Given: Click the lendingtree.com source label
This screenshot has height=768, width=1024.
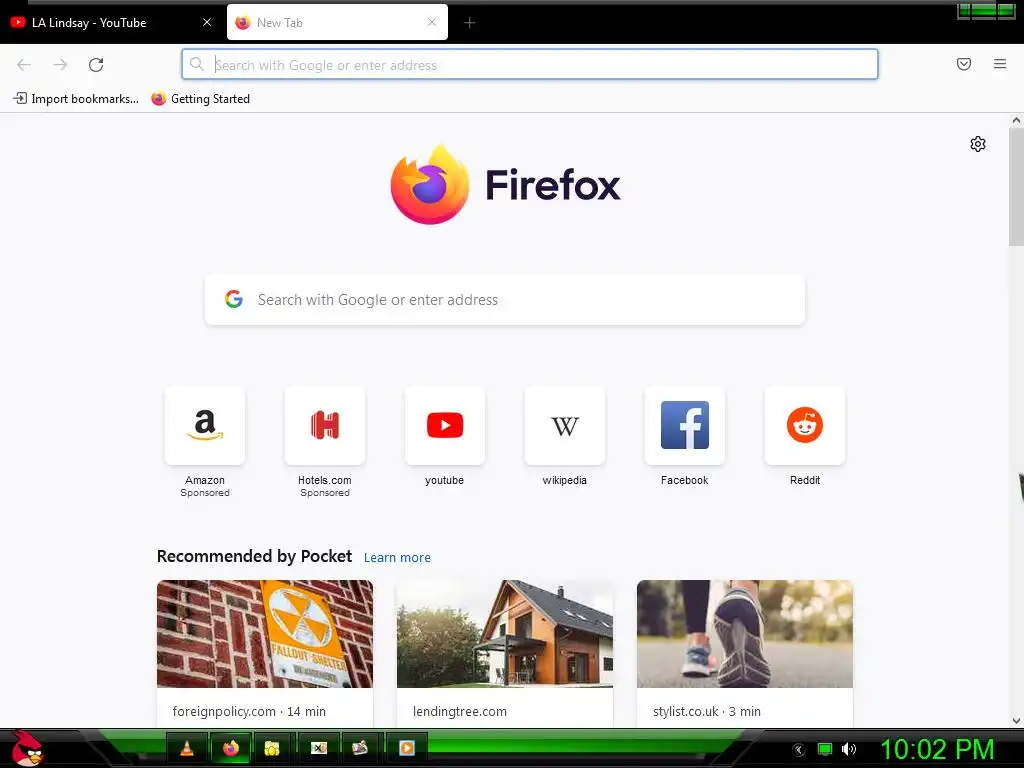Looking at the screenshot, I should coord(460,711).
